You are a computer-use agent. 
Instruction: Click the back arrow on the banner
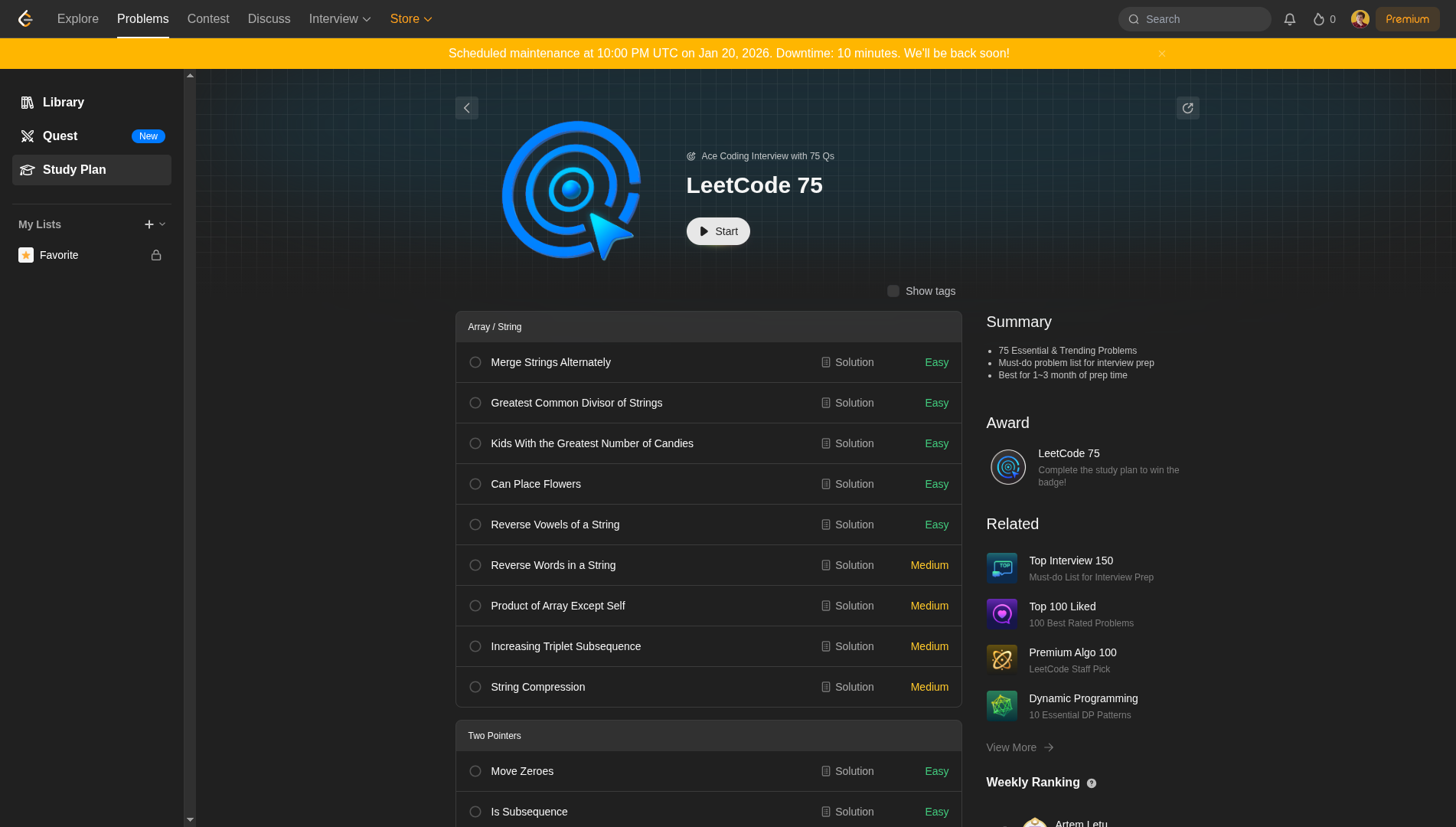point(467,108)
